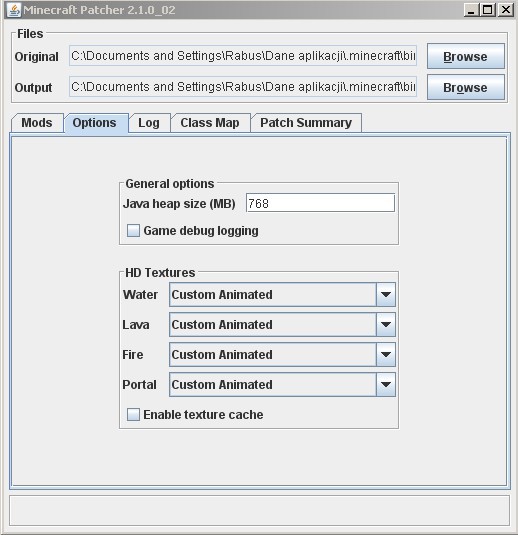Maximize the Minecraft Patcher window
This screenshot has width=518, height=535.
pyautogui.click(x=488, y=10)
